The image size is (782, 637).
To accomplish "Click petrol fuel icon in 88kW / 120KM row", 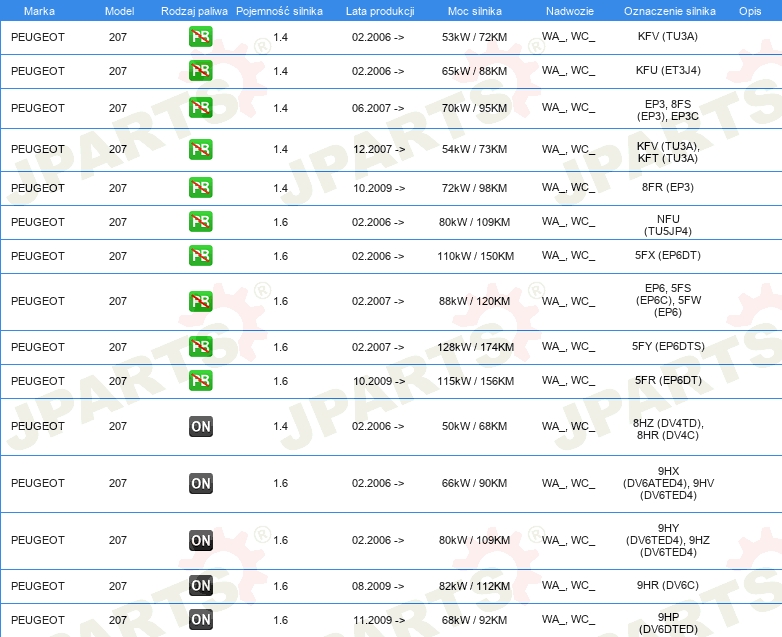I will click(x=200, y=301).
